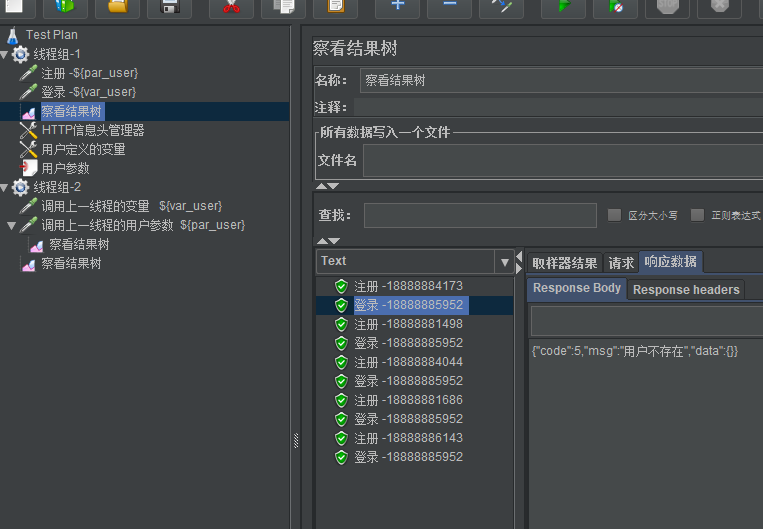The width and height of the screenshot is (763, 529).
Task: Click the 注释 comment field
Action: pos(559,107)
